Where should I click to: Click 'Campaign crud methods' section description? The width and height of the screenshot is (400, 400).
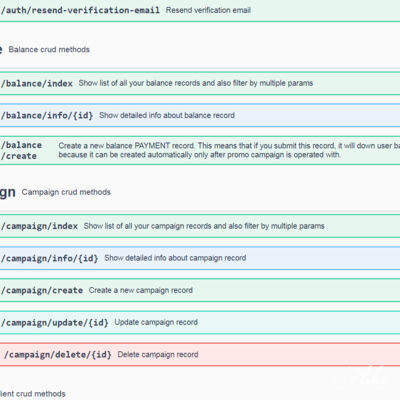click(x=66, y=192)
